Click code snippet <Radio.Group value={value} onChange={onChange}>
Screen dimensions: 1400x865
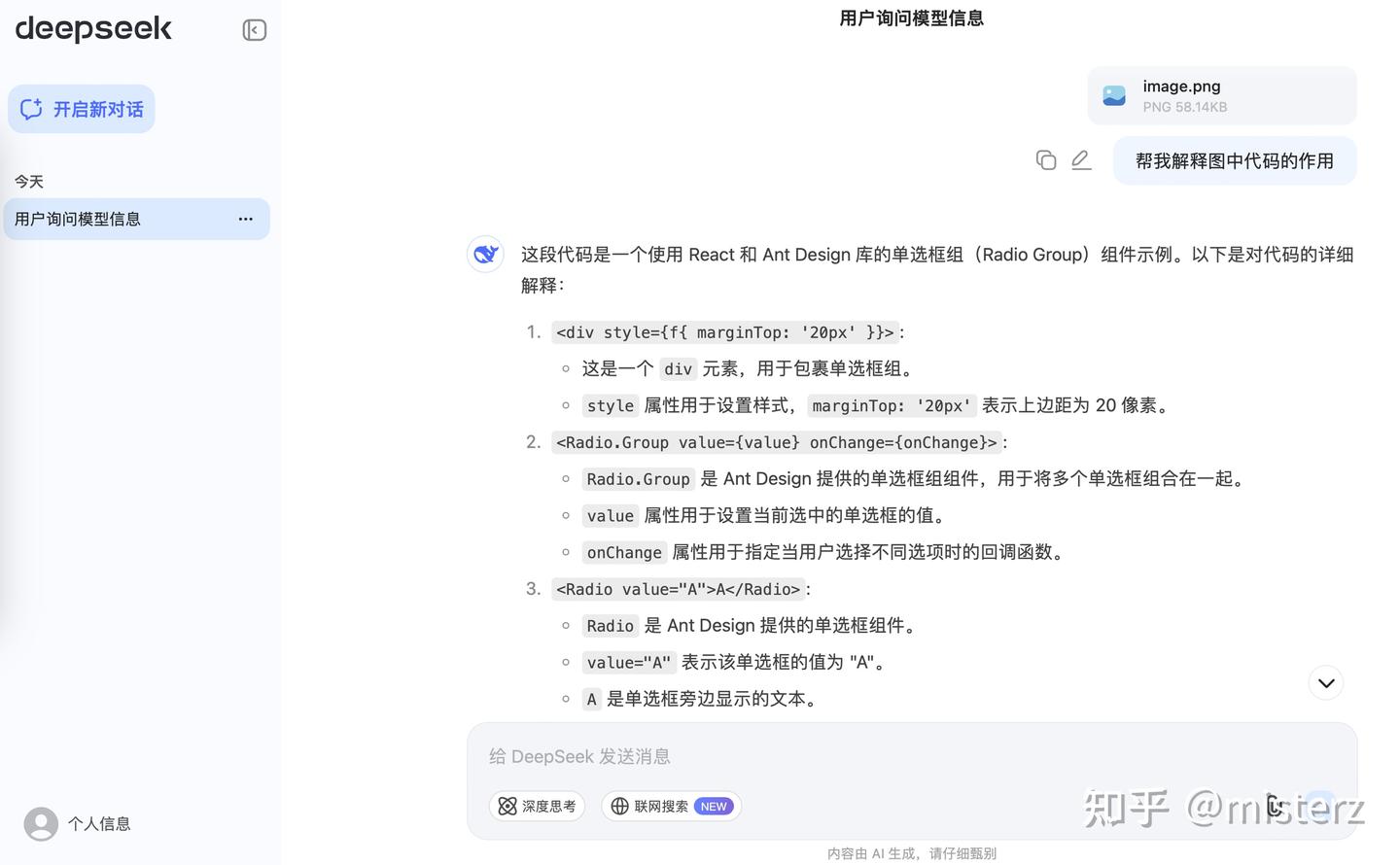coord(777,442)
